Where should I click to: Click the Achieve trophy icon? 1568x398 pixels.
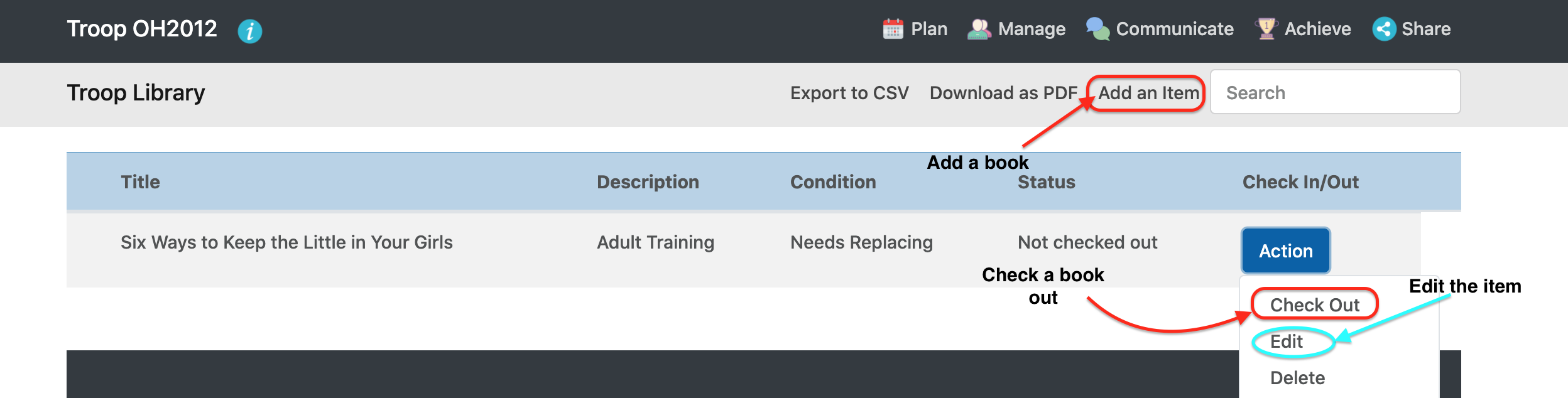tap(1266, 29)
